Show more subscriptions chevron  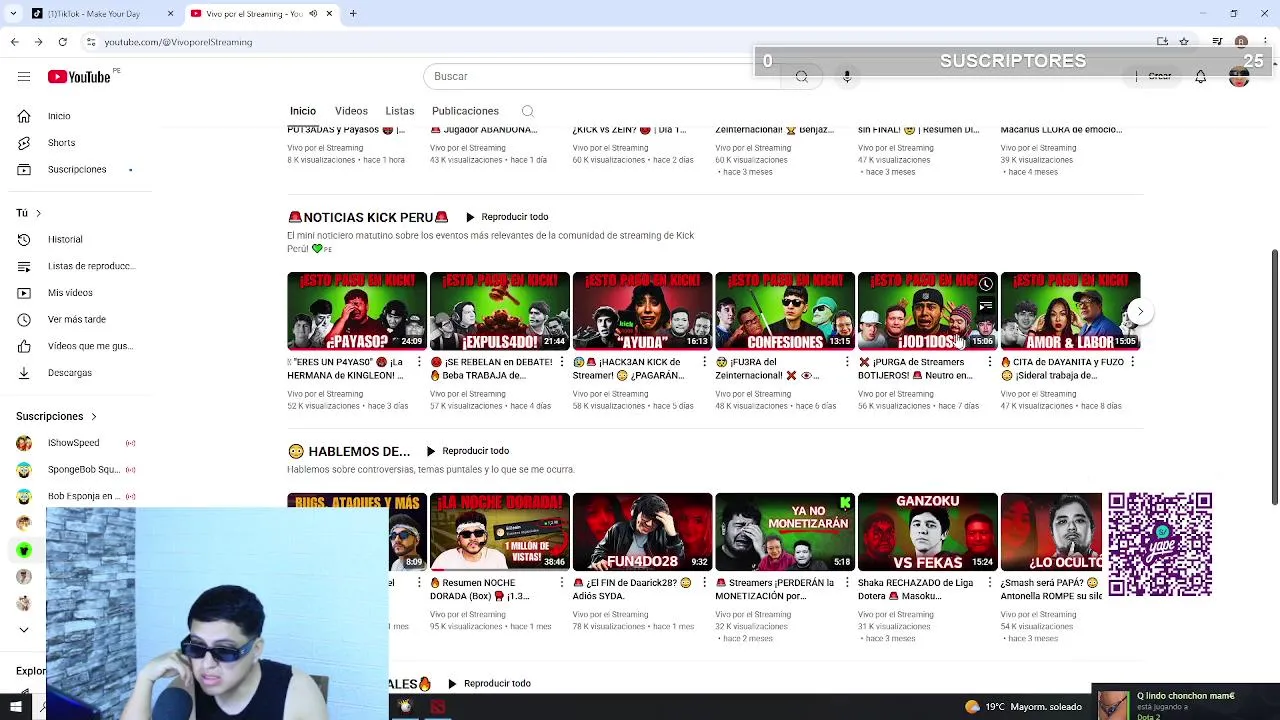point(24,630)
